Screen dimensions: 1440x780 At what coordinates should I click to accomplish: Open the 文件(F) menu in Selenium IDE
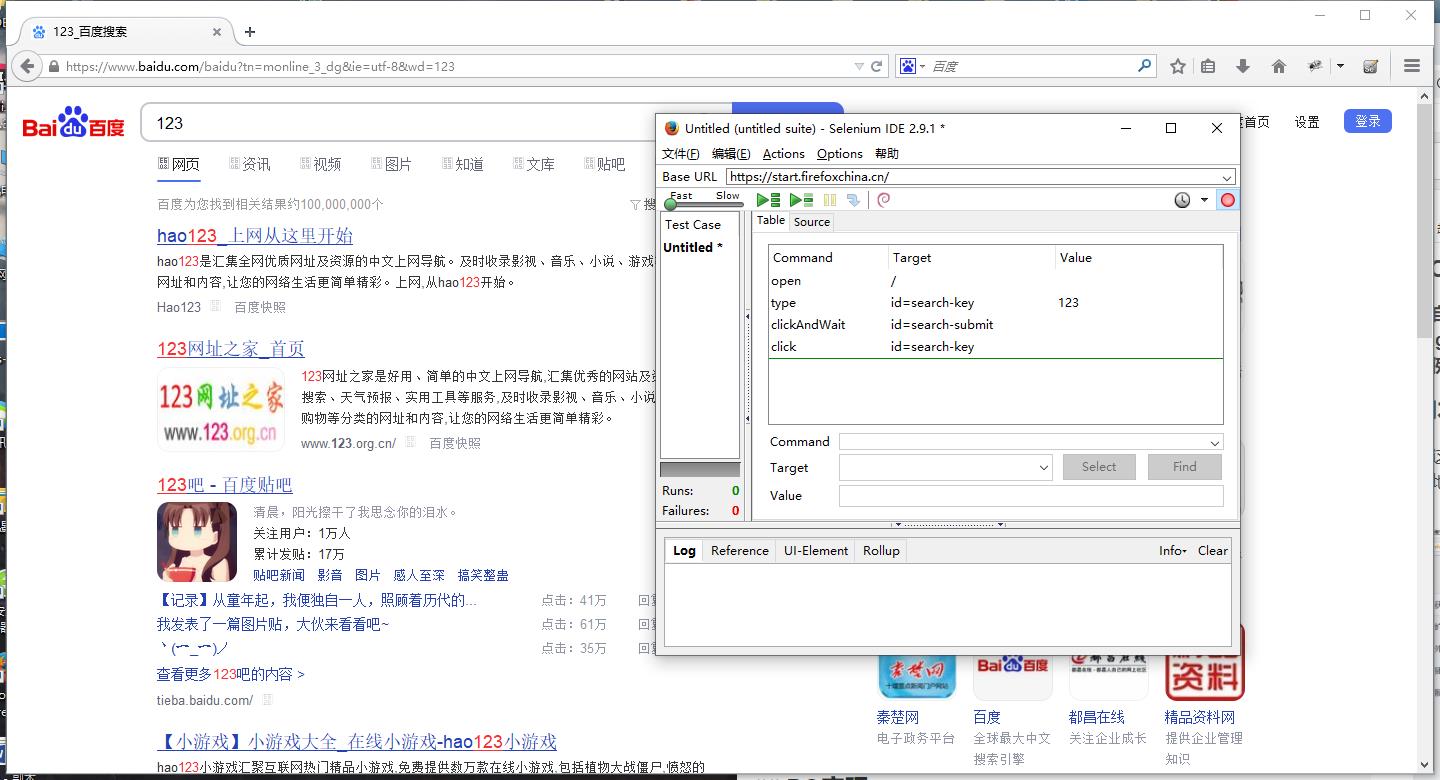680,154
